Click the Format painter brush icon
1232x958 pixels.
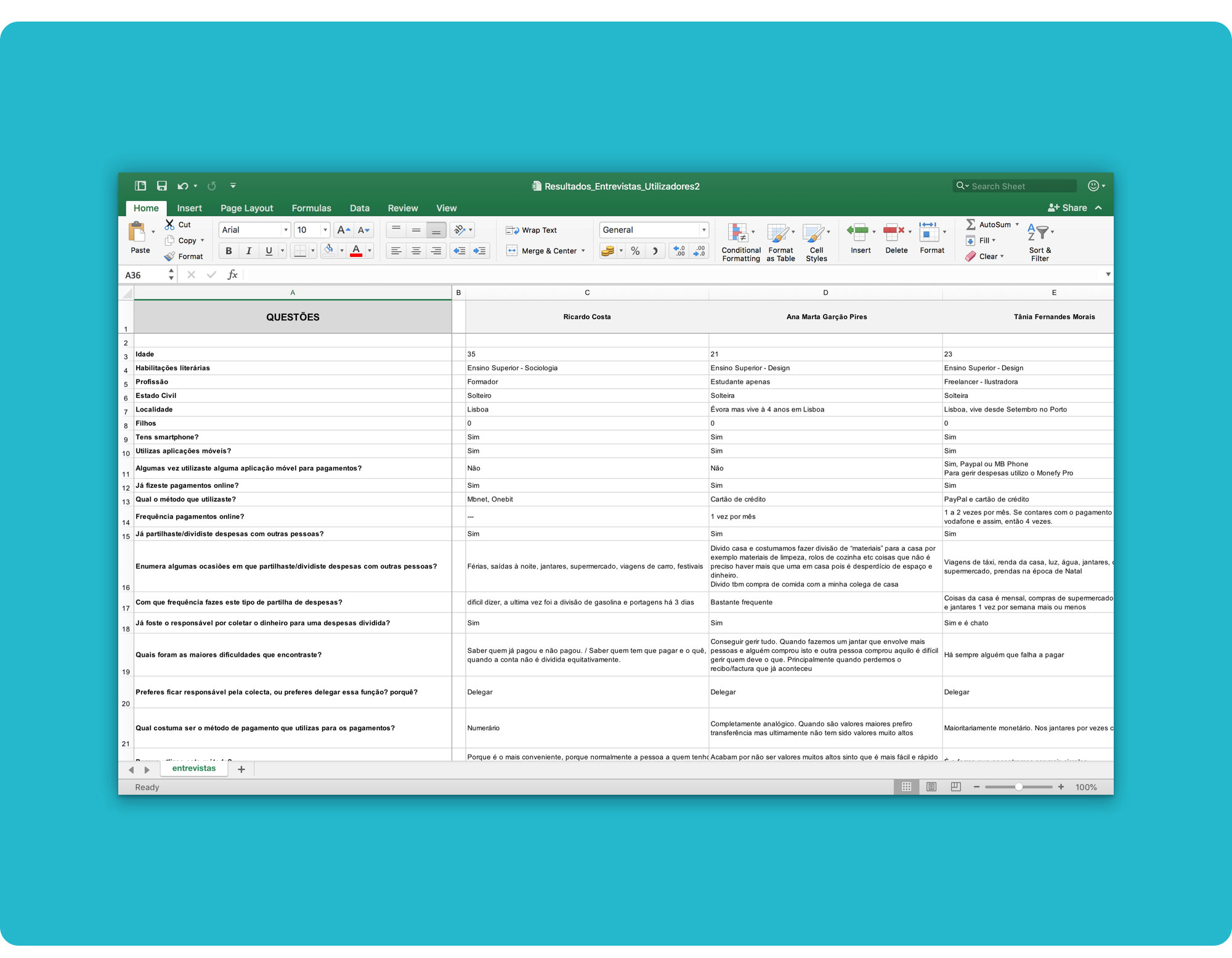tap(170, 256)
